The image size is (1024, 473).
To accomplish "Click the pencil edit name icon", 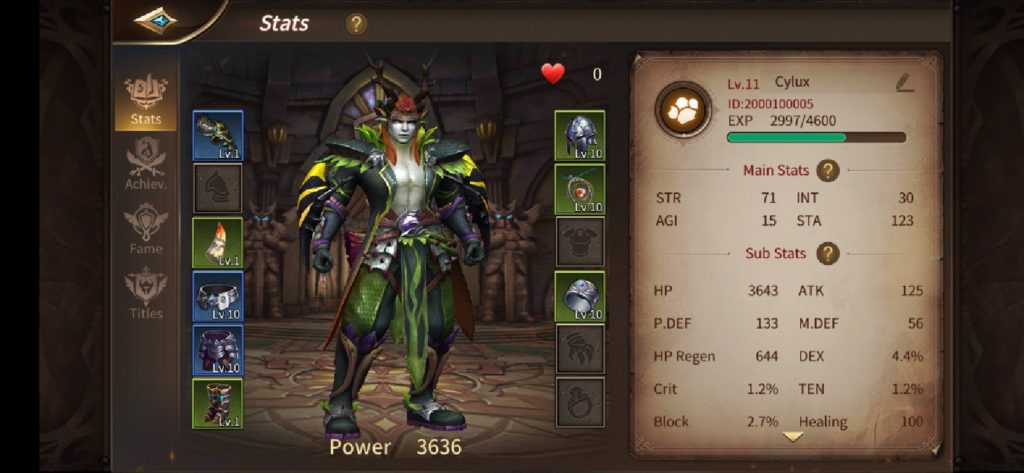I will point(904,82).
